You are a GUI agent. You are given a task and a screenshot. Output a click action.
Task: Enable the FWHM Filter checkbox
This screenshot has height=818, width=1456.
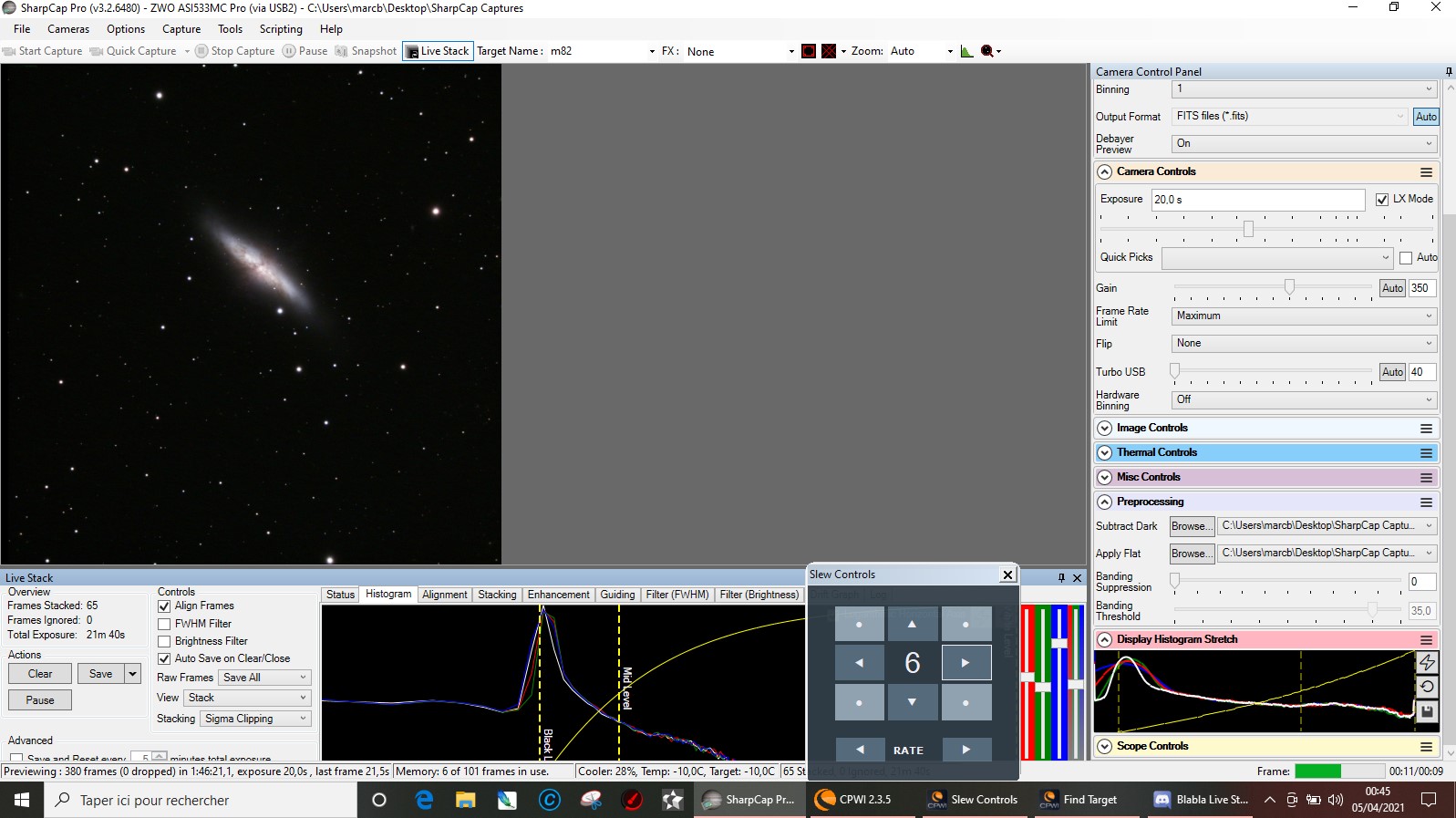click(x=165, y=624)
